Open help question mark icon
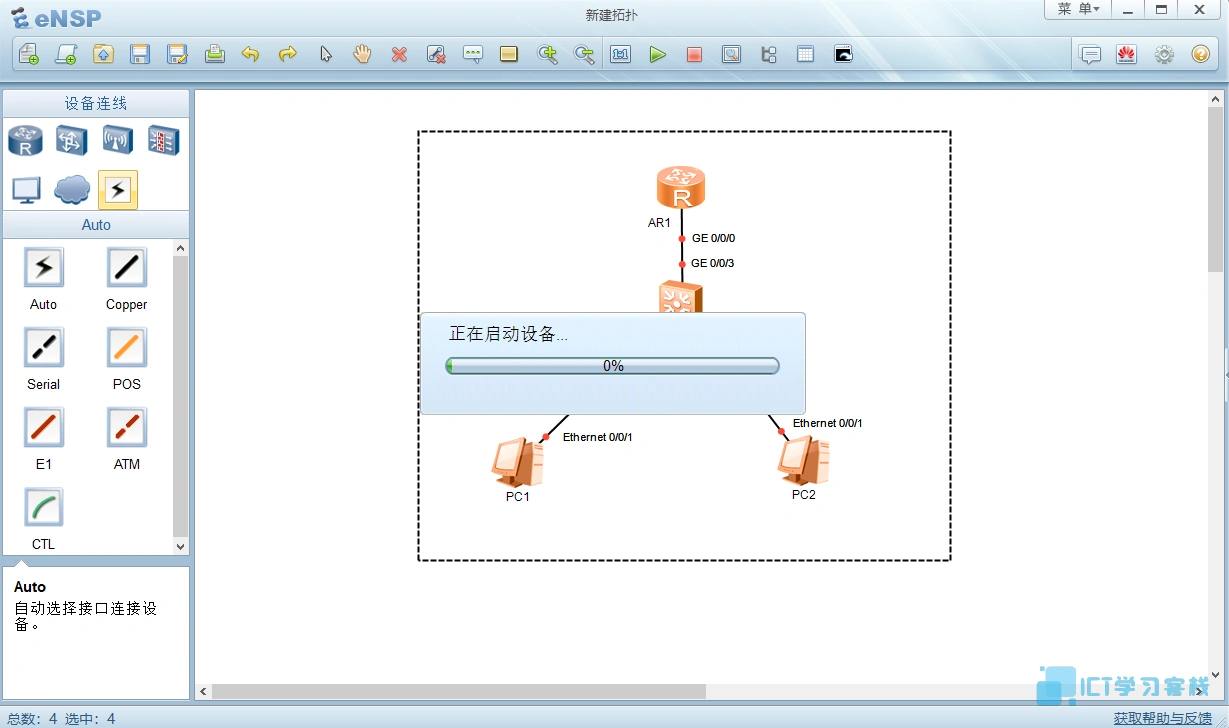 (1201, 54)
